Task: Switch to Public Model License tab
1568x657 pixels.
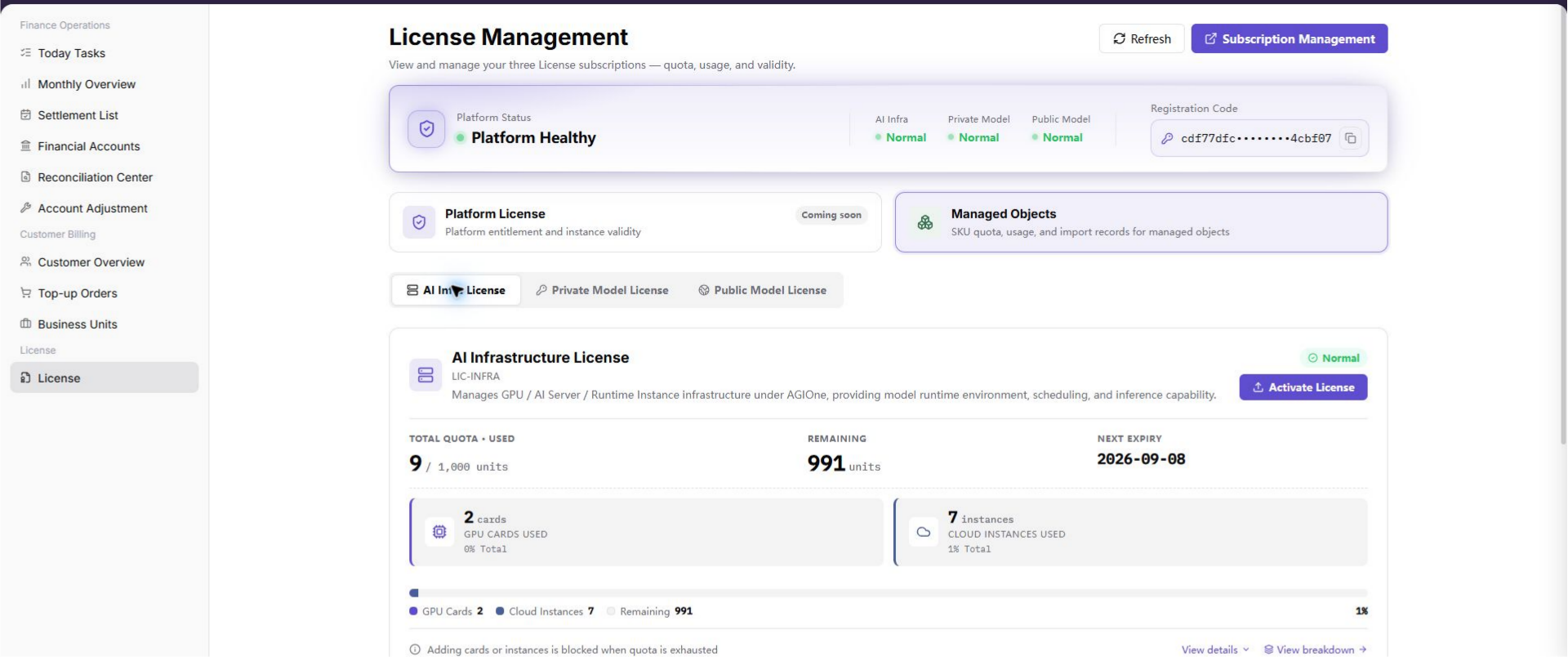Action: coord(763,290)
